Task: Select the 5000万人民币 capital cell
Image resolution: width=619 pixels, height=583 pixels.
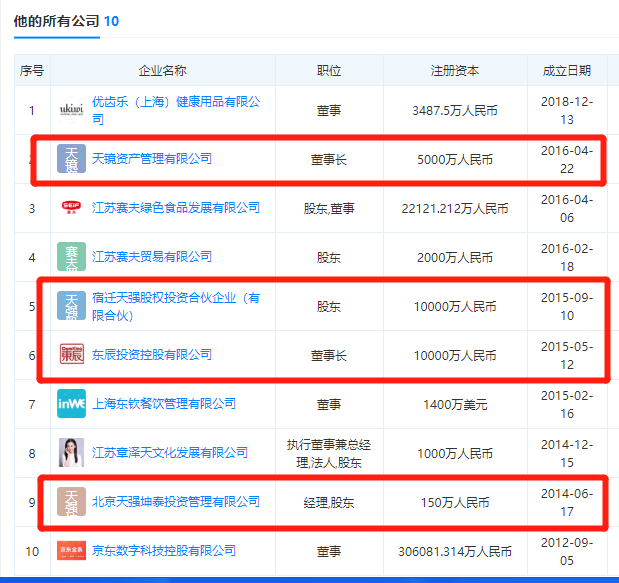Action: pyautogui.click(x=455, y=159)
